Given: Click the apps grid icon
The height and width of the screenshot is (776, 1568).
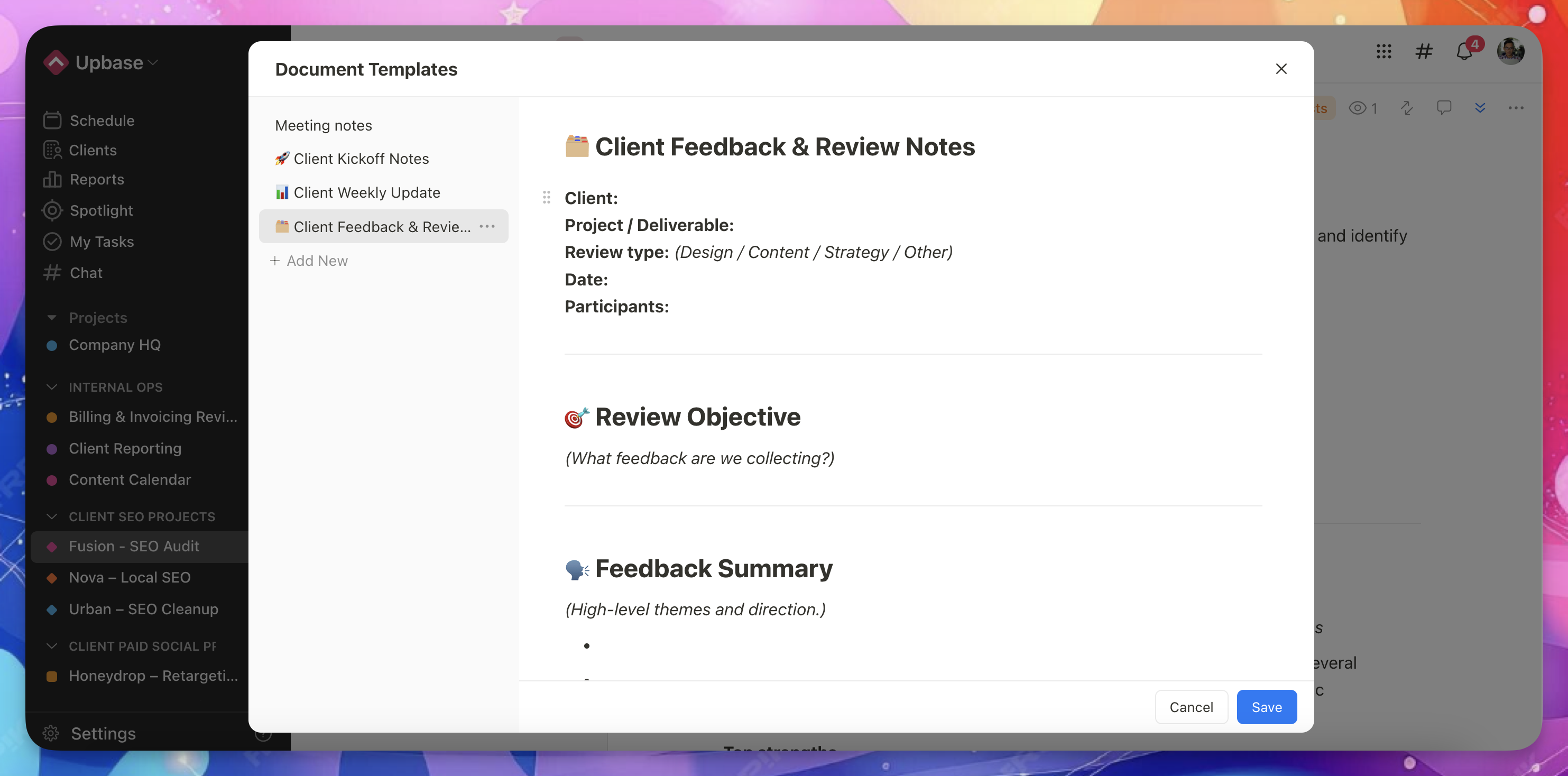Looking at the screenshot, I should (x=1383, y=52).
